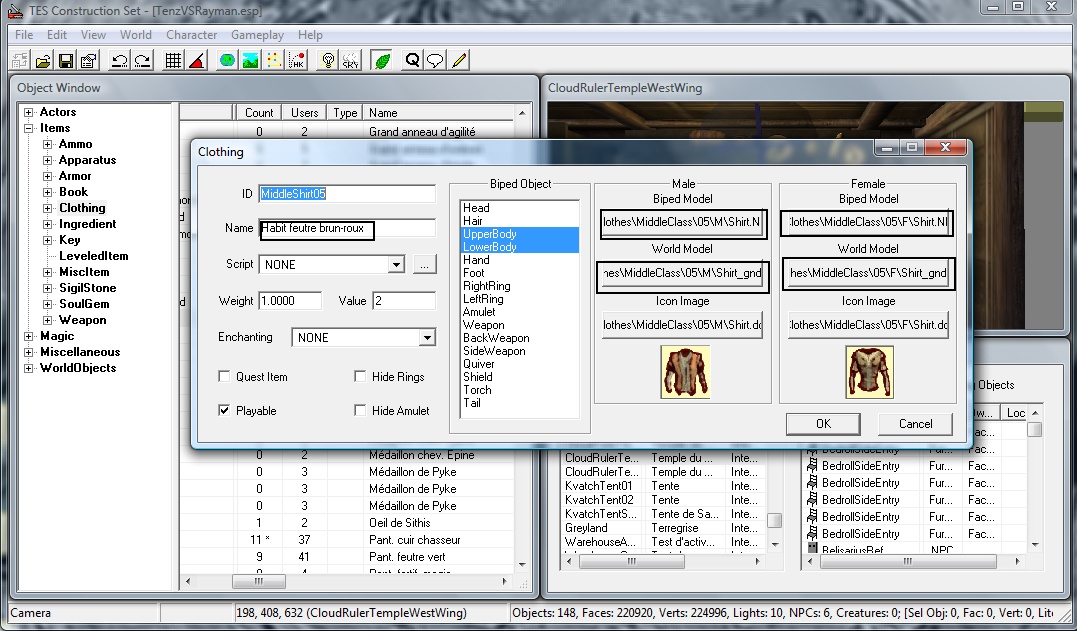
Task: Expand the Magic tree node
Action: click(29, 336)
